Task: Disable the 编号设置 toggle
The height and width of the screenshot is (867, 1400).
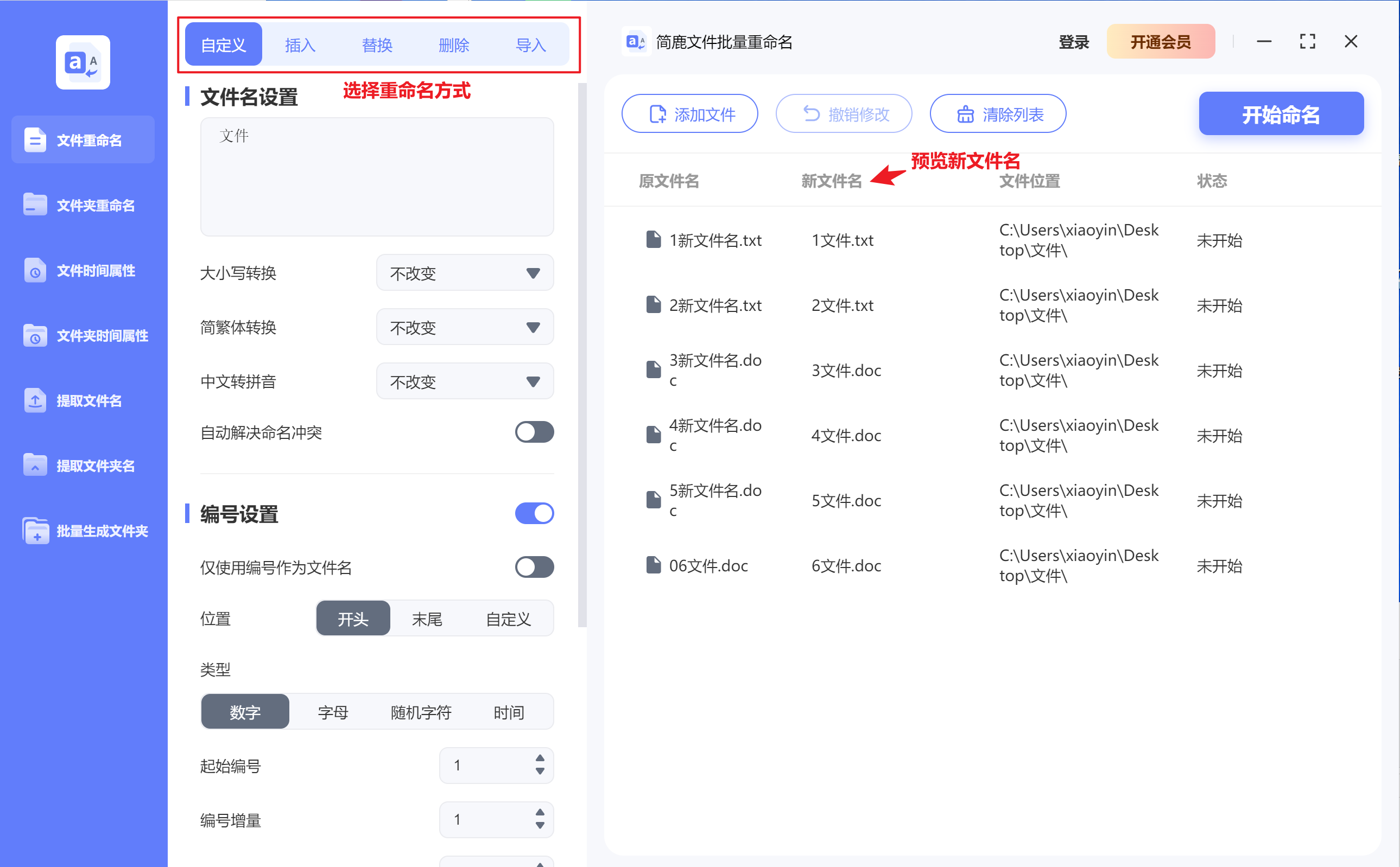Action: pyautogui.click(x=534, y=513)
